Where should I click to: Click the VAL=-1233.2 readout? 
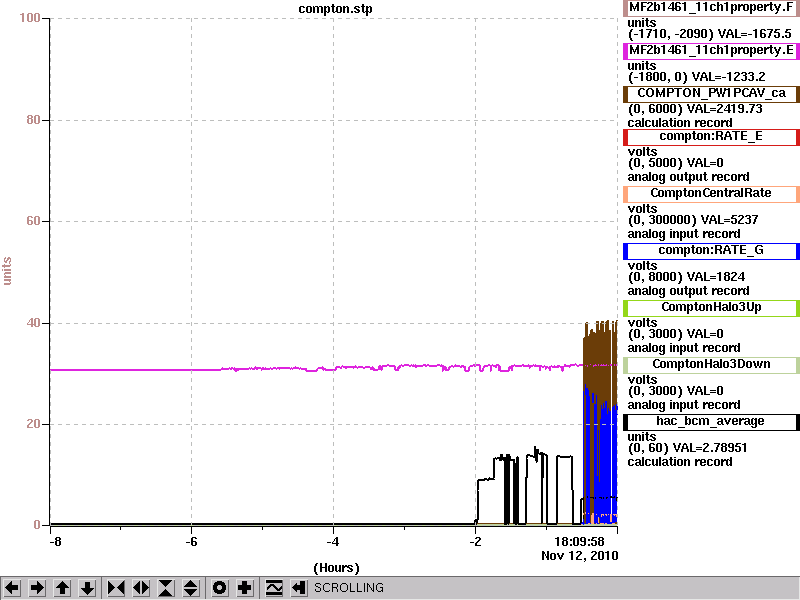[x=728, y=77]
